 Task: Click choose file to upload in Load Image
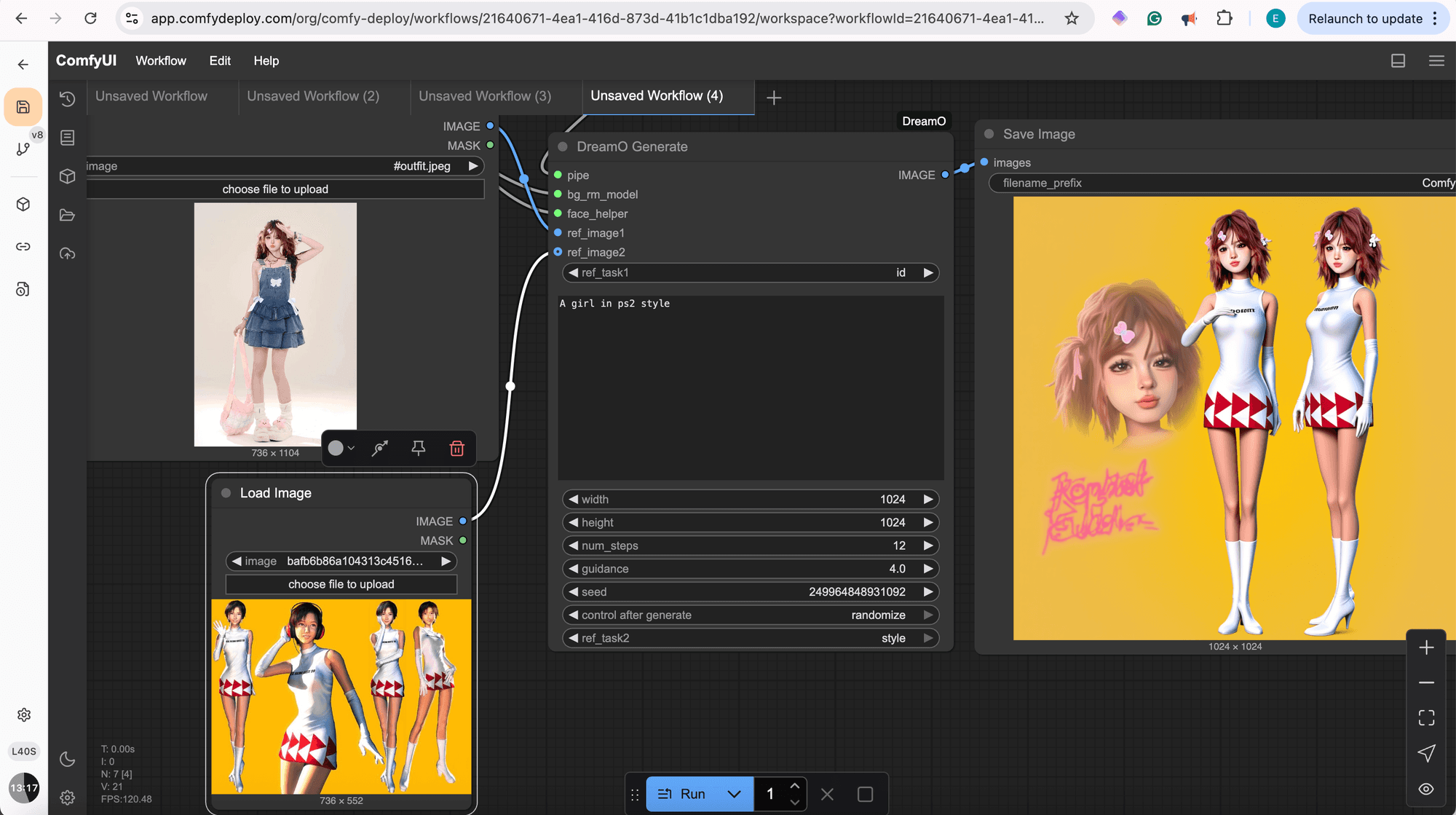(x=341, y=583)
